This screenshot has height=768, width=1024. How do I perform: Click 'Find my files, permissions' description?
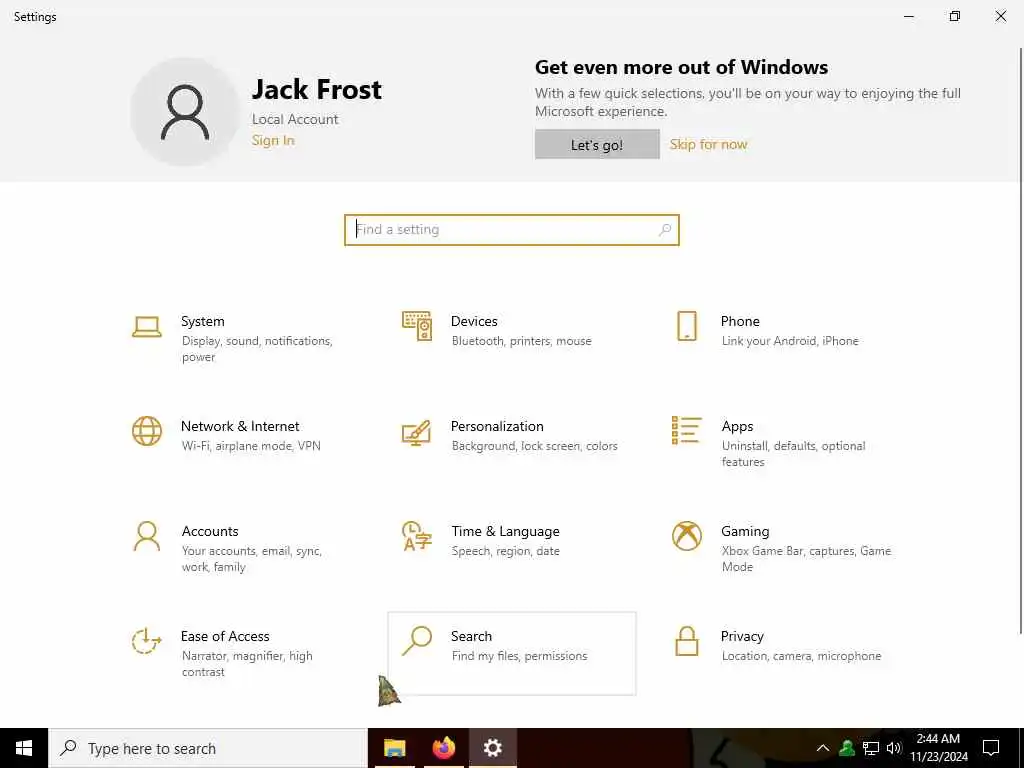point(519,656)
